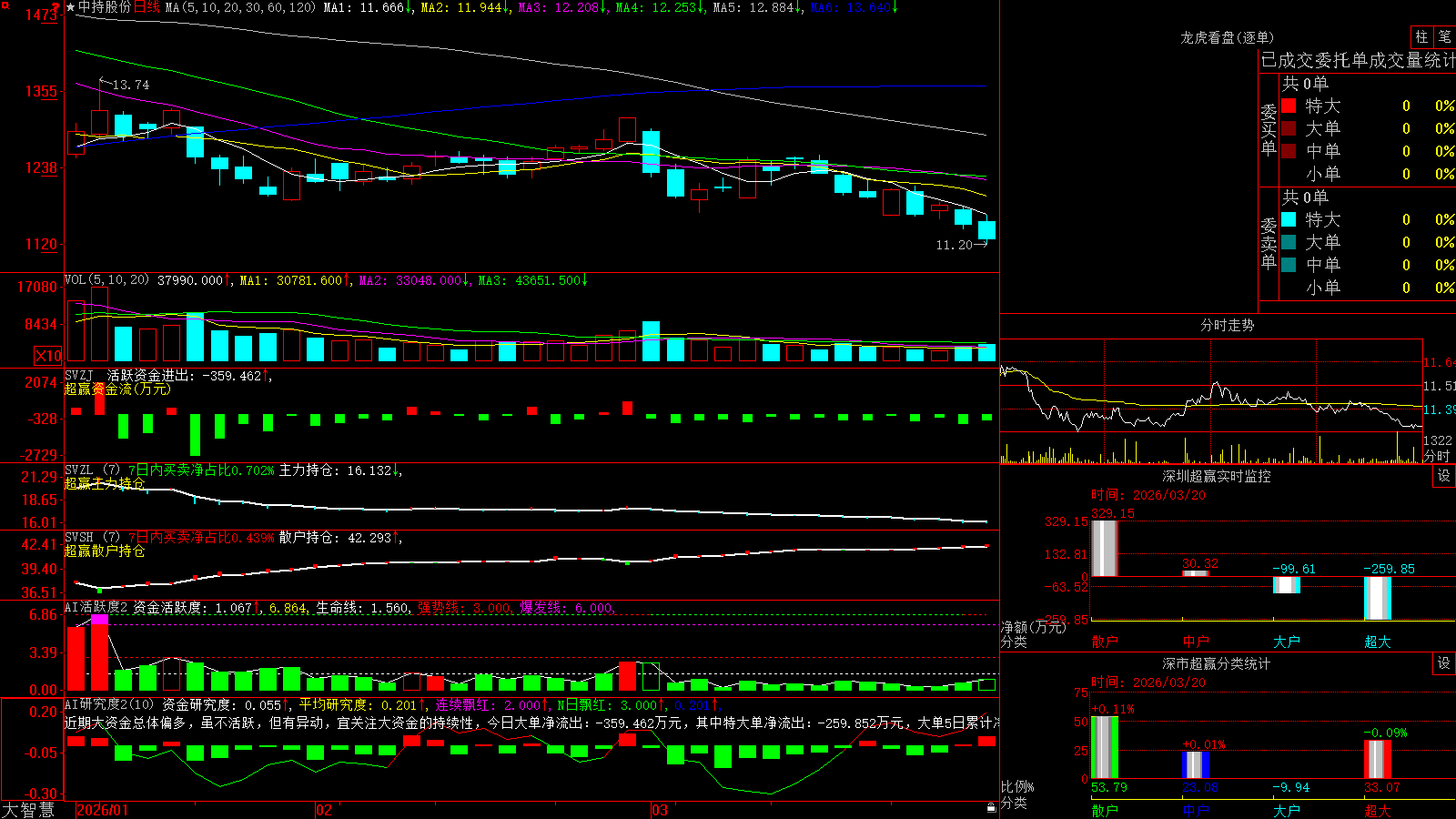Viewport: 1456px width, 819px height.
Task: Click the small lock icon at the timeline's right end
Action: point(992,808)
